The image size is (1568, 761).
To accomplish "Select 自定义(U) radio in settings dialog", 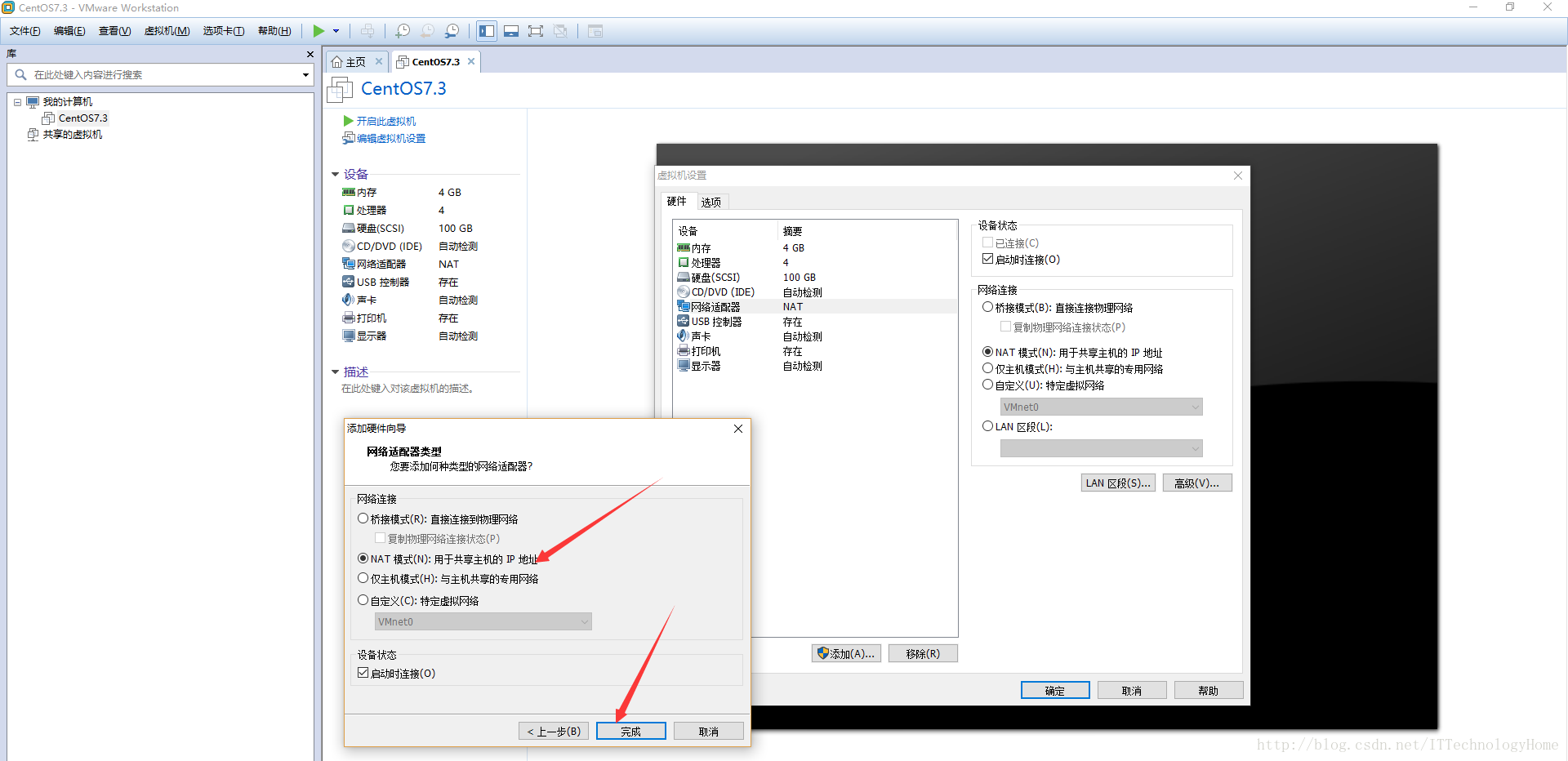I will 987,385.
